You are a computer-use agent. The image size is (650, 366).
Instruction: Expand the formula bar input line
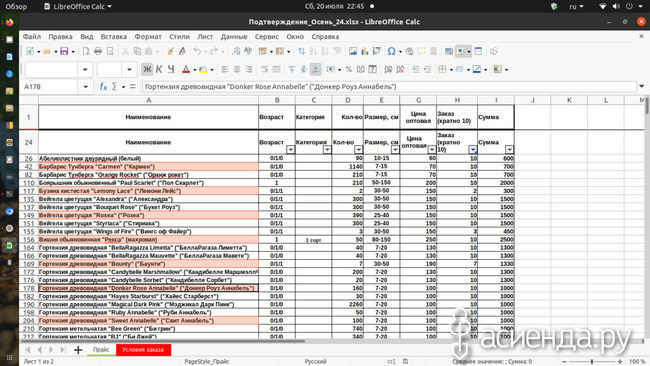click(x=642, y=86)
